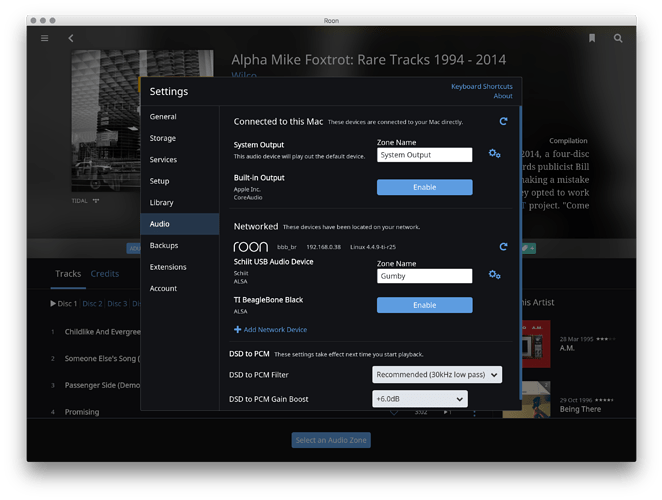Screen dimensions: 662x500
Task: Open bookmarks icon in top bar
Action: (x=592, y=38)
